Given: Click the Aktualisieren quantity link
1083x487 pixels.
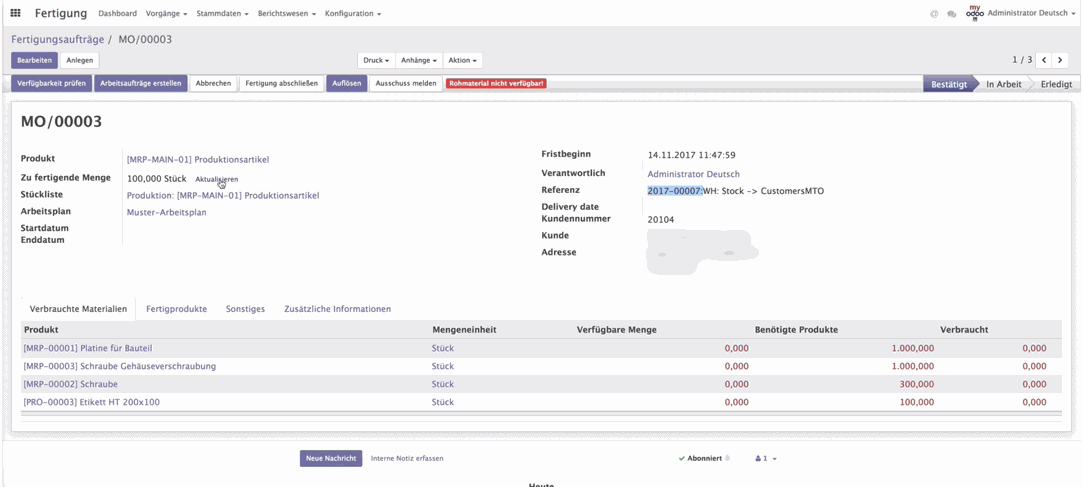Looking at the screenshot, I should coord(216,179).
